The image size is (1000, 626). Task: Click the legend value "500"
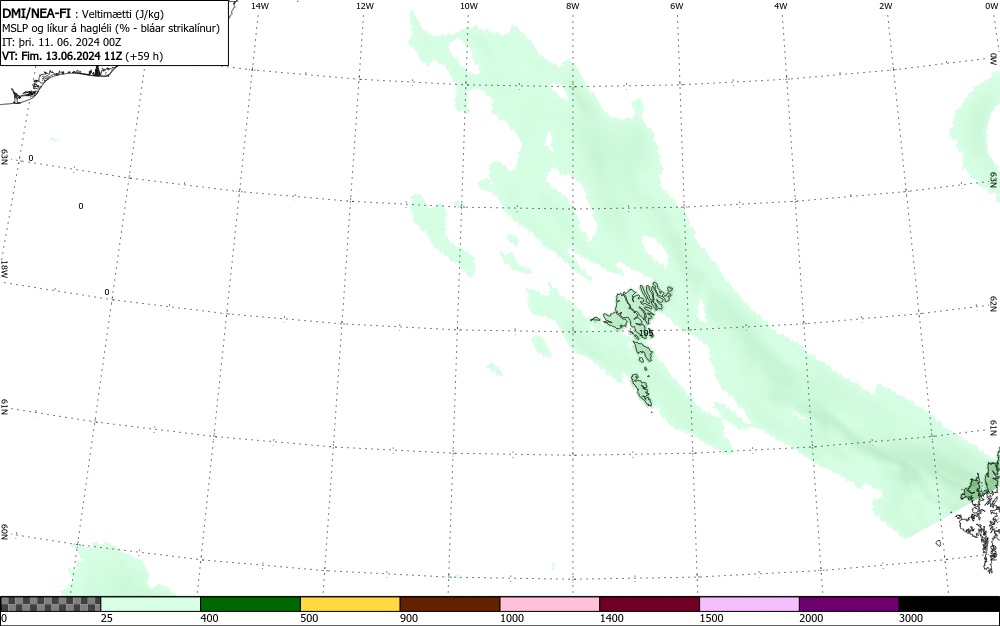pos(309,618)
